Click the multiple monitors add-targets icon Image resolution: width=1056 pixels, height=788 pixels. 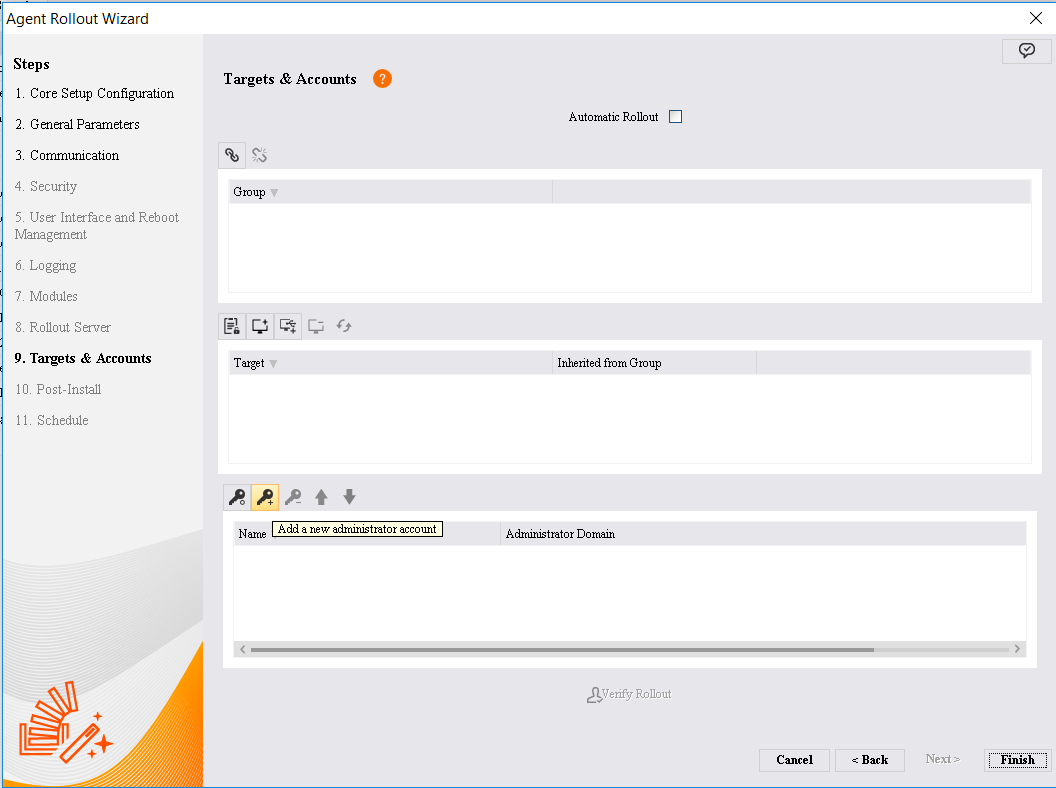coord(288,326)
